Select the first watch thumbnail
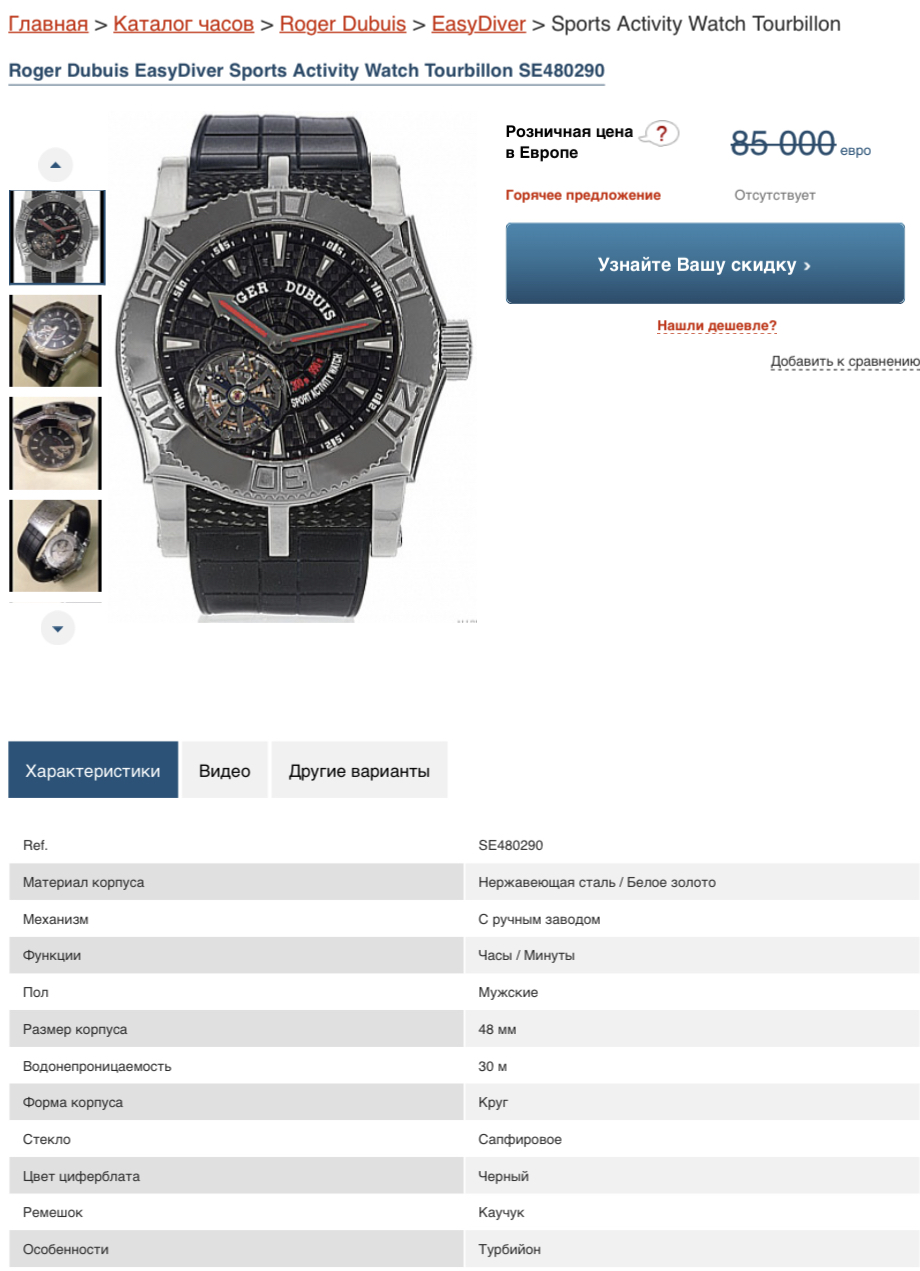Viewport: 920px width, 1271px height. [56, 238]
